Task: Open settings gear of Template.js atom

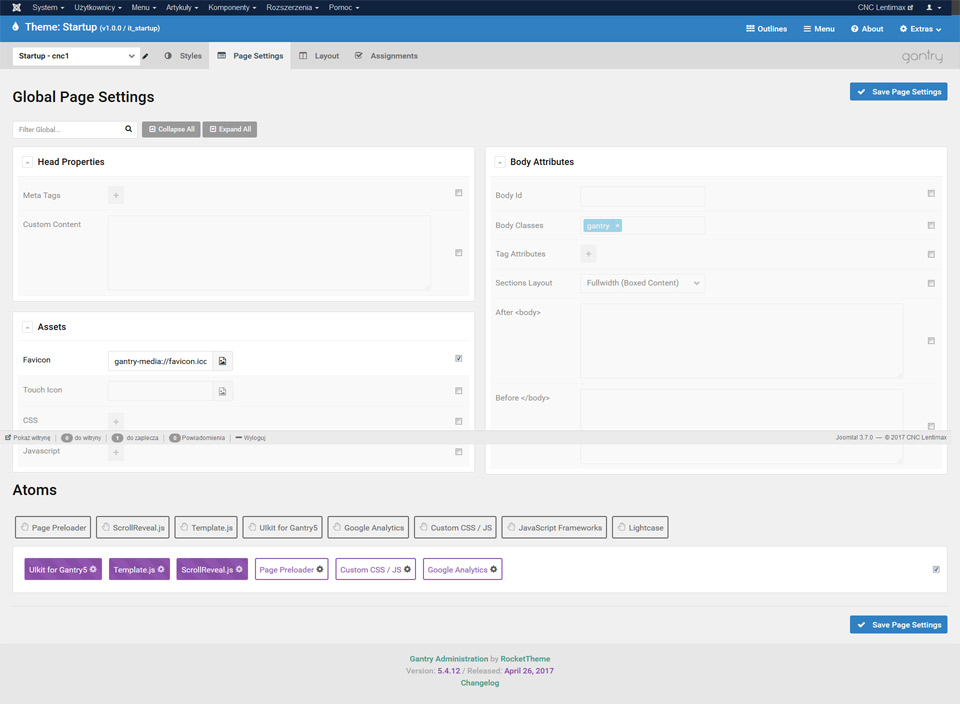Action: [x=161, y=569]
